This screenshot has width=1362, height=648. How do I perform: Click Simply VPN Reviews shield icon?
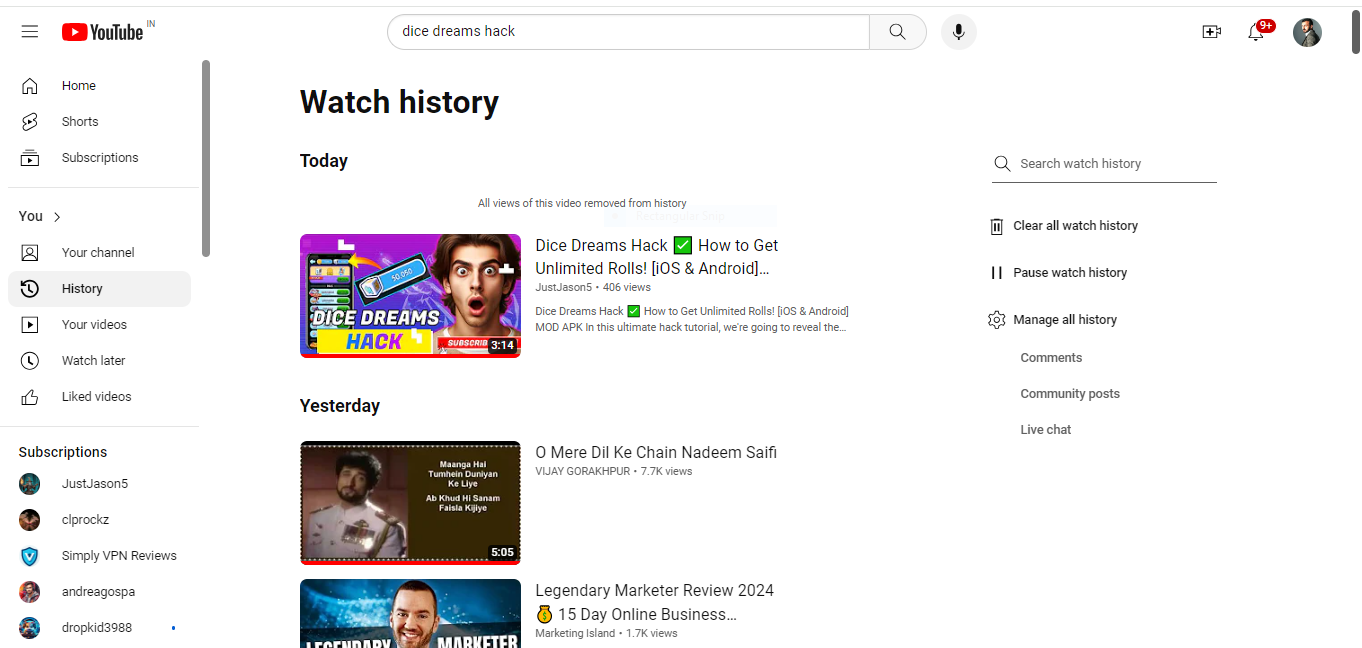pyautogui.click(x=30, y=556)
